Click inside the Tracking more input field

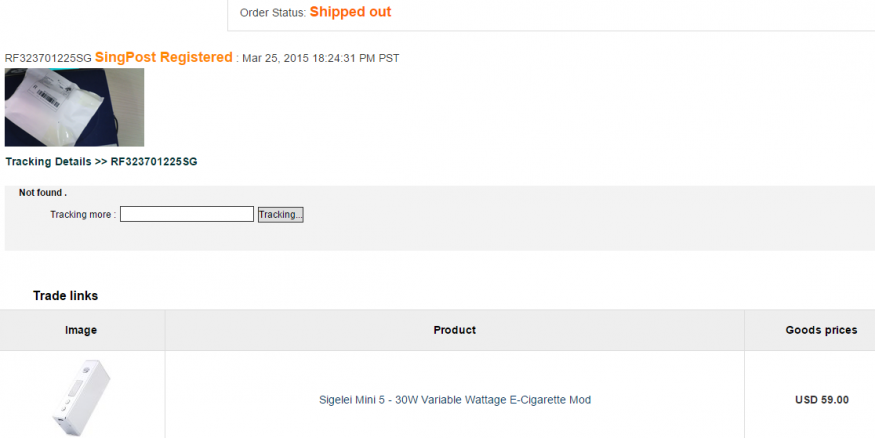click(x=186, y=214)
